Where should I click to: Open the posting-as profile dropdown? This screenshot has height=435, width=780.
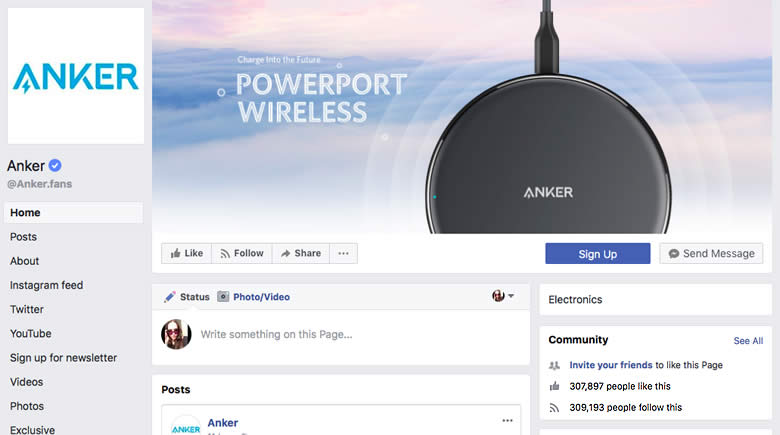503,296
